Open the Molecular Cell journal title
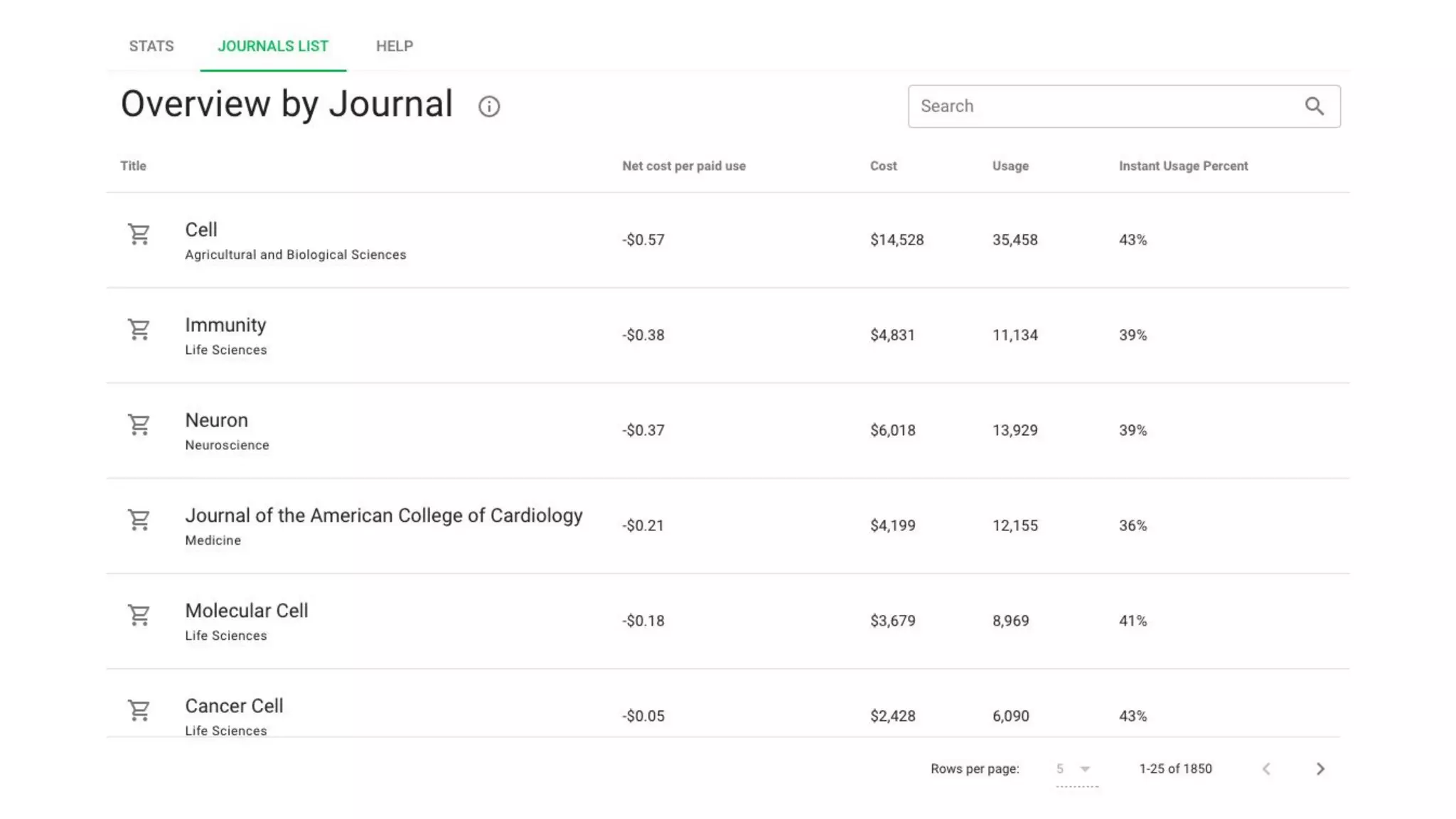This screenshot has width=1456, height=819. tap(247, 611)
